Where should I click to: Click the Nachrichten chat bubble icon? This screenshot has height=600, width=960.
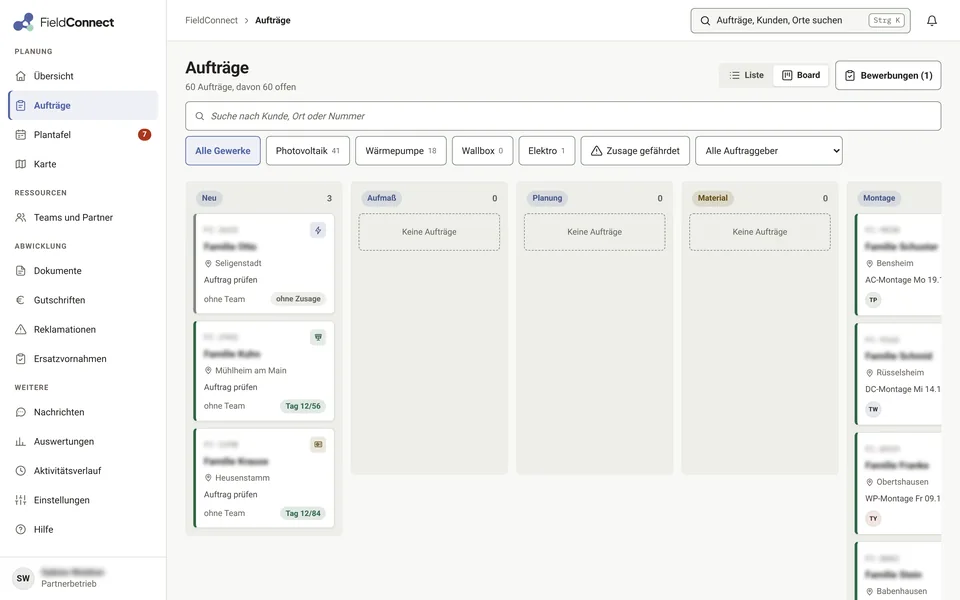21,412
